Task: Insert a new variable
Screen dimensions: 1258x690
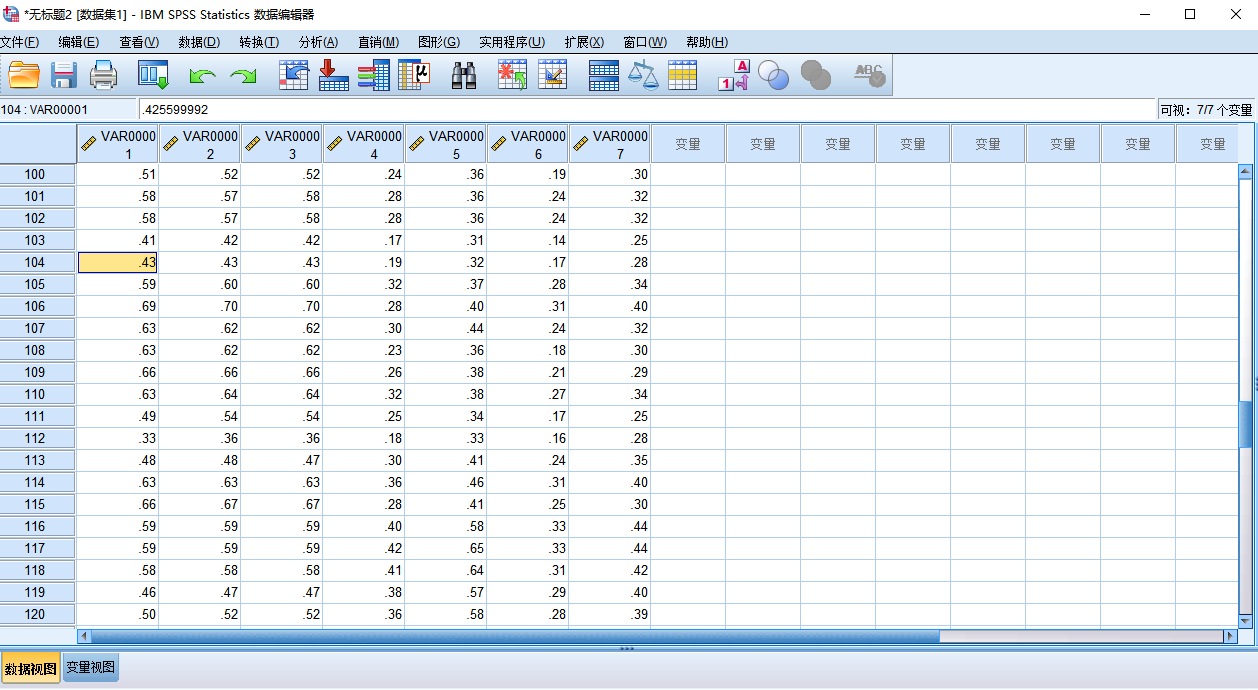Action: click(551, 74)
